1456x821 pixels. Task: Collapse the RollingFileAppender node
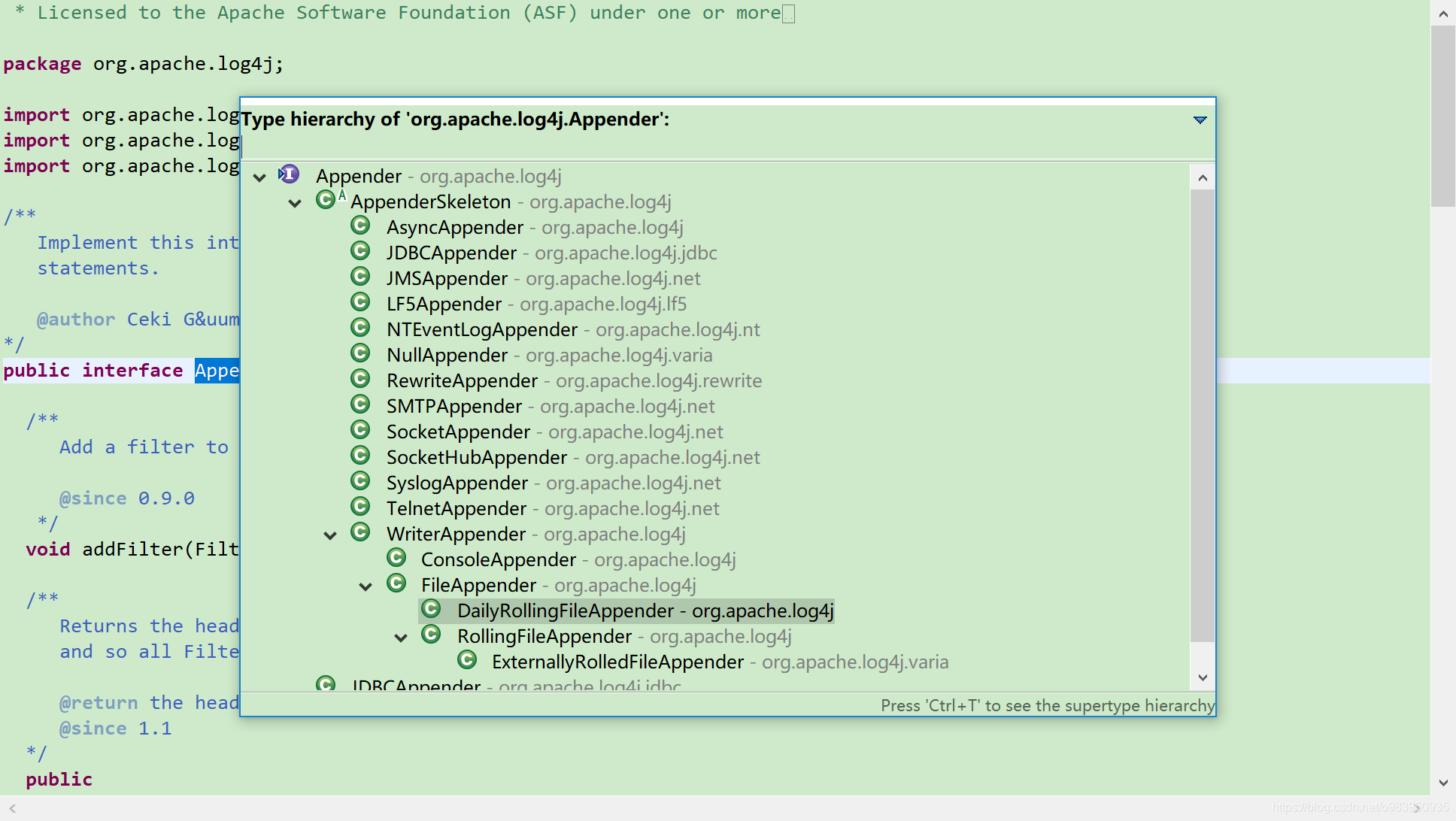[x=401, y=638]
